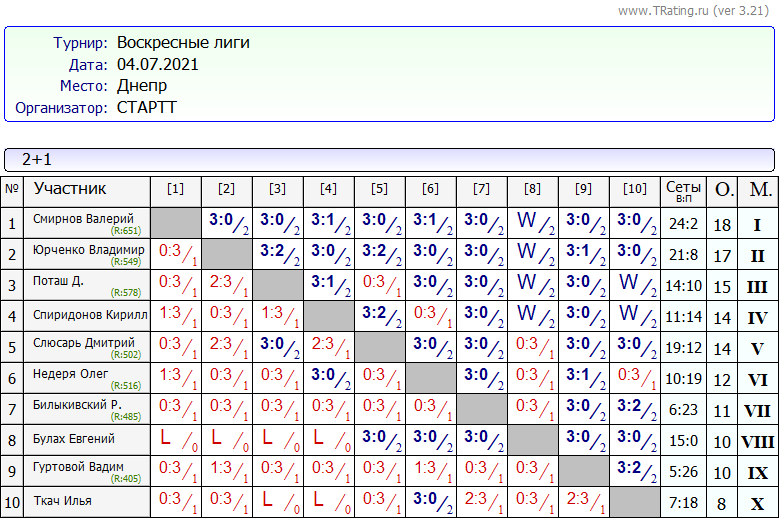The width and height of the screenshot is (779, 518).
Task: Click the Участник column header
Action: [70, 189]
